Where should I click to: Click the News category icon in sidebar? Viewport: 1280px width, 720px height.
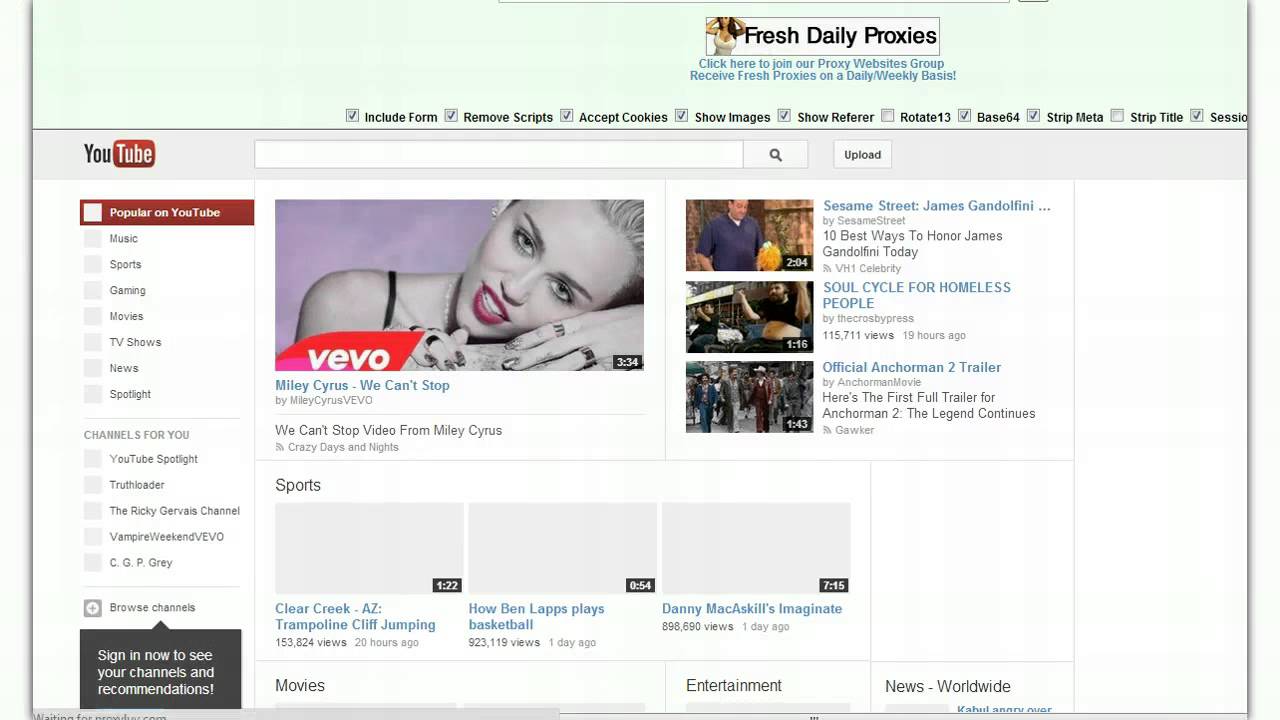pos(93,369)
